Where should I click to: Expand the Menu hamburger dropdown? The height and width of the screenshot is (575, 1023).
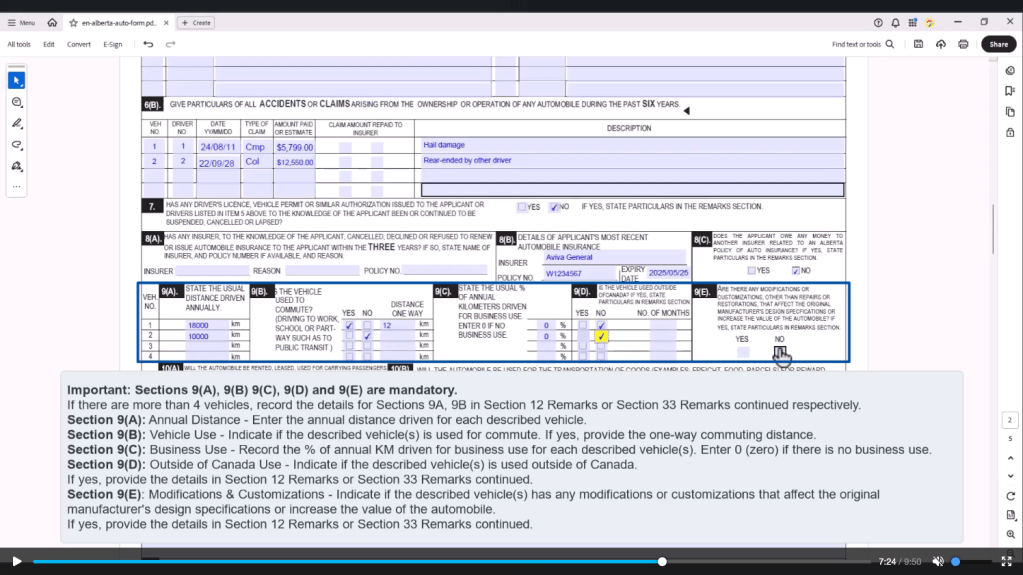pos(20,22)
